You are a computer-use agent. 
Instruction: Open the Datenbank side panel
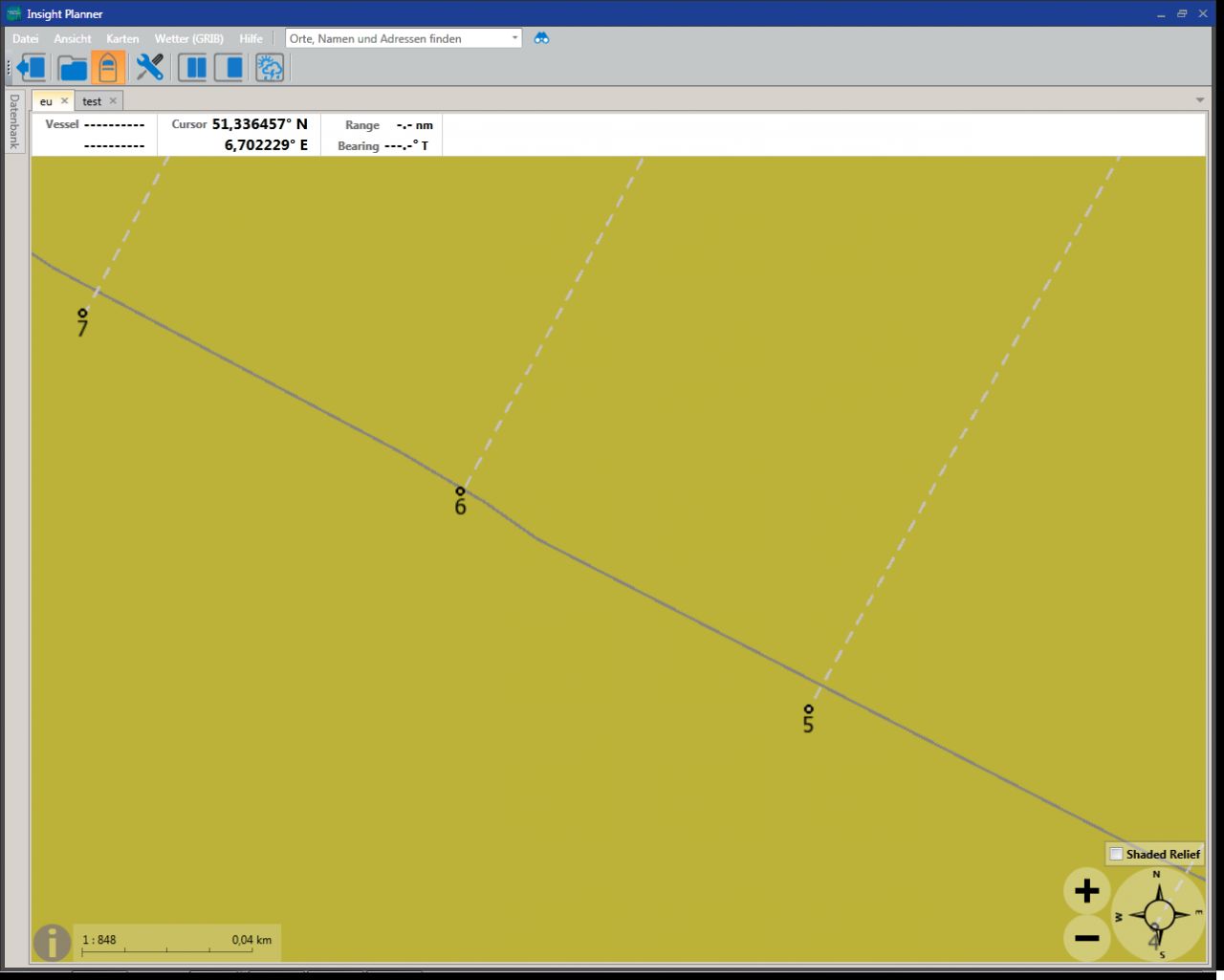click(x=14, y=121)
